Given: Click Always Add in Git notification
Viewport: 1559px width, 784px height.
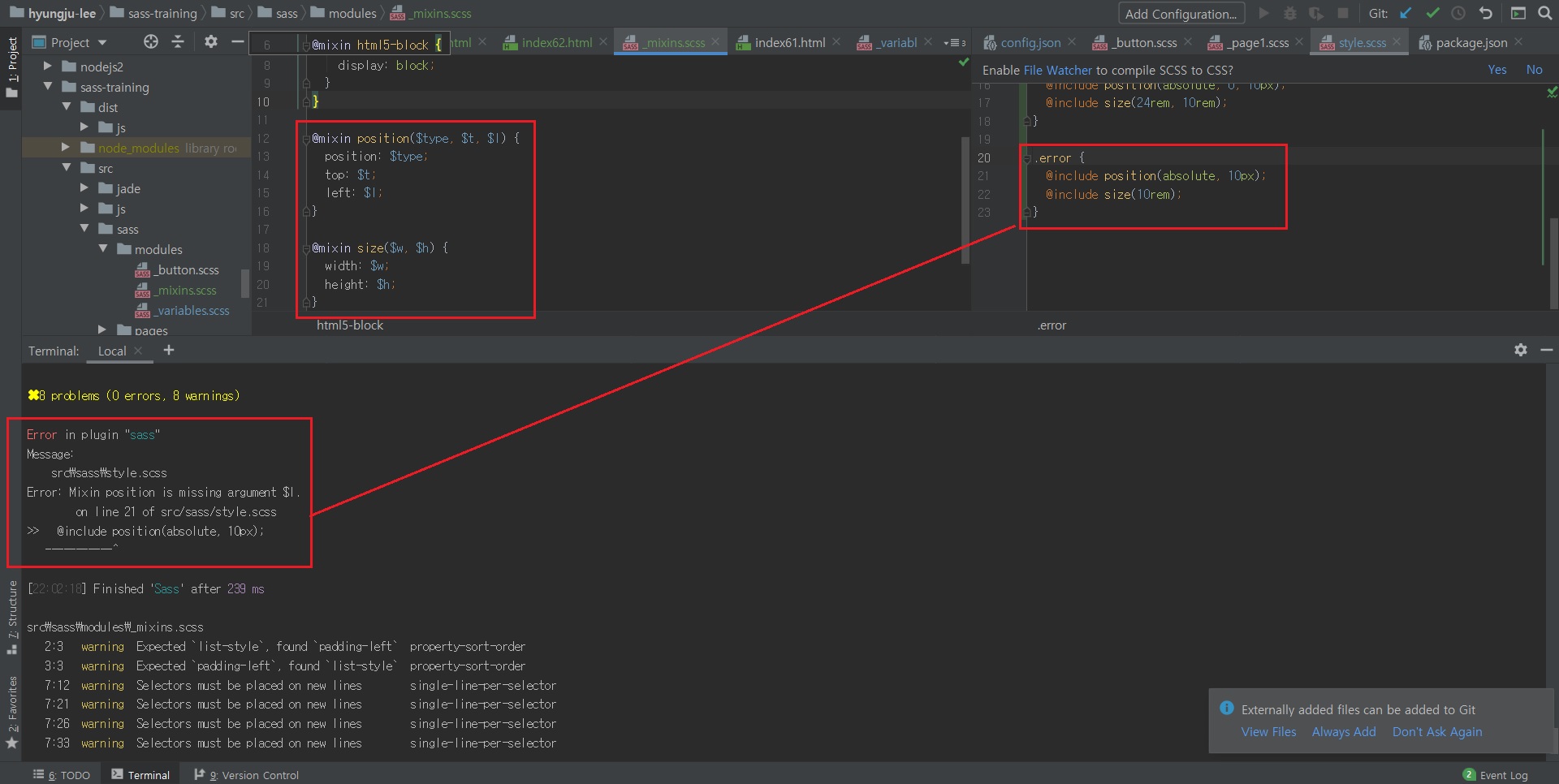Looking at the screenshot, I should coord(1343,732).
